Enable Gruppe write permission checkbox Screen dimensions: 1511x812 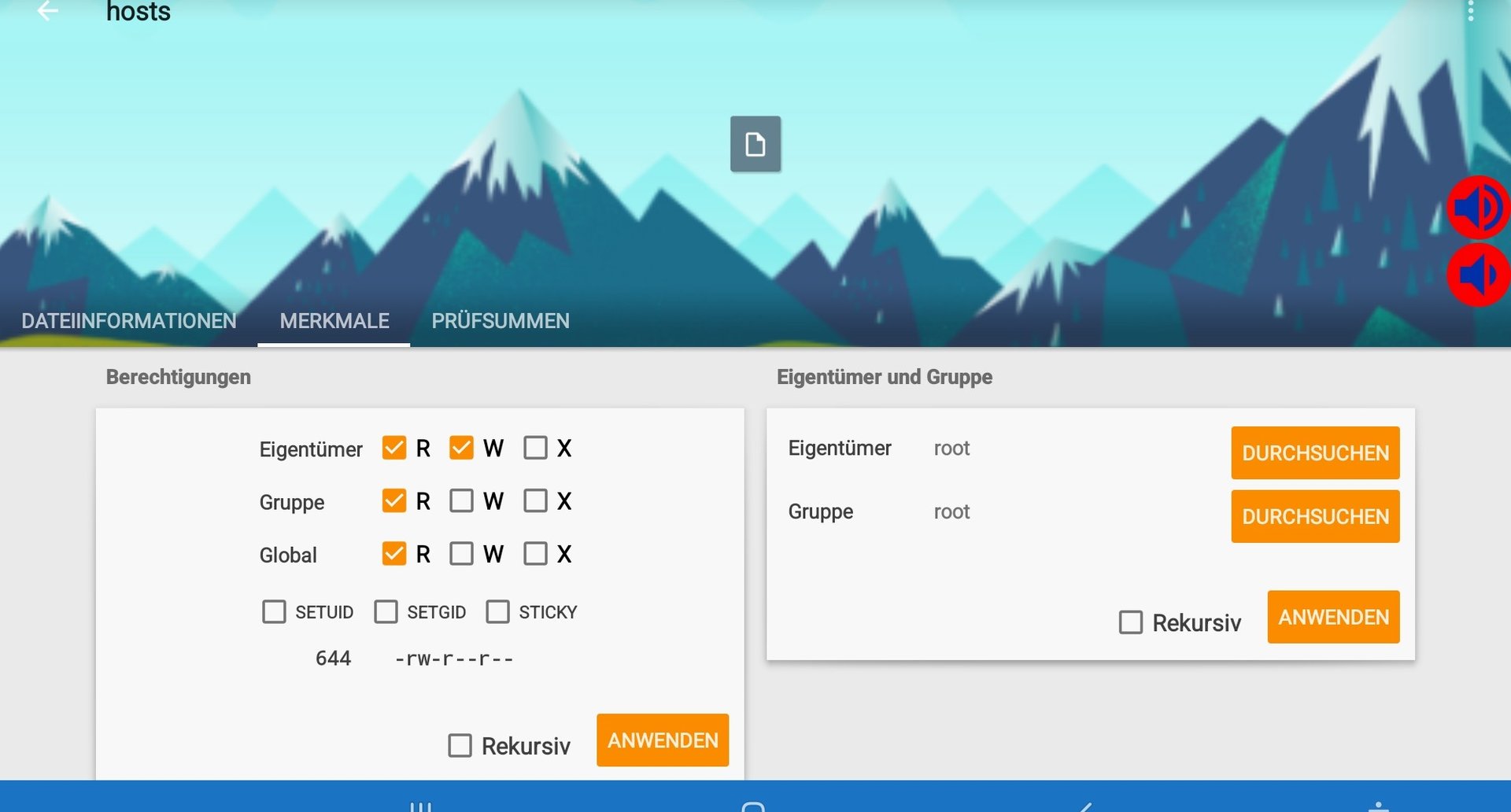click(x=461, y=501)
